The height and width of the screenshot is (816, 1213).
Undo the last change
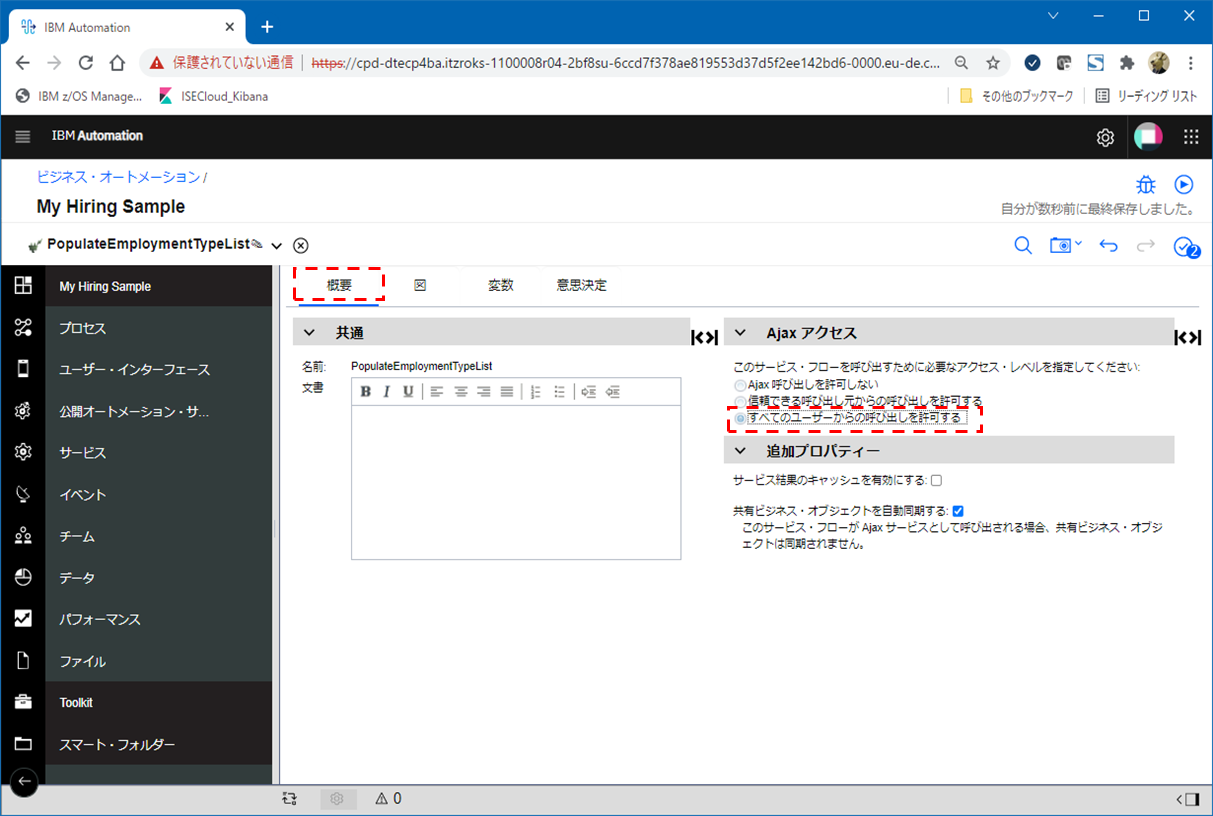pos(1108,245)
